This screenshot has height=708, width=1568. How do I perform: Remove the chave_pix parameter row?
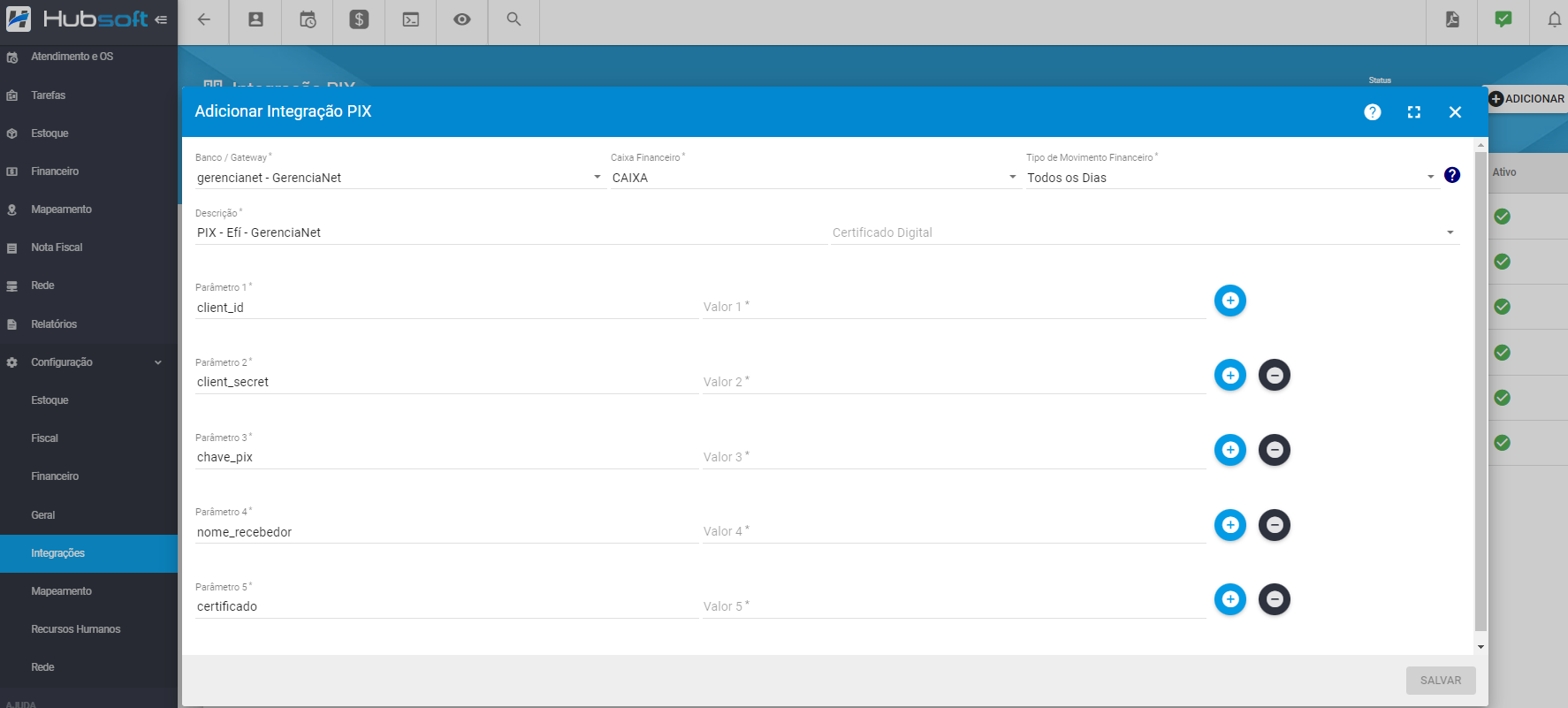(1275, 450)
